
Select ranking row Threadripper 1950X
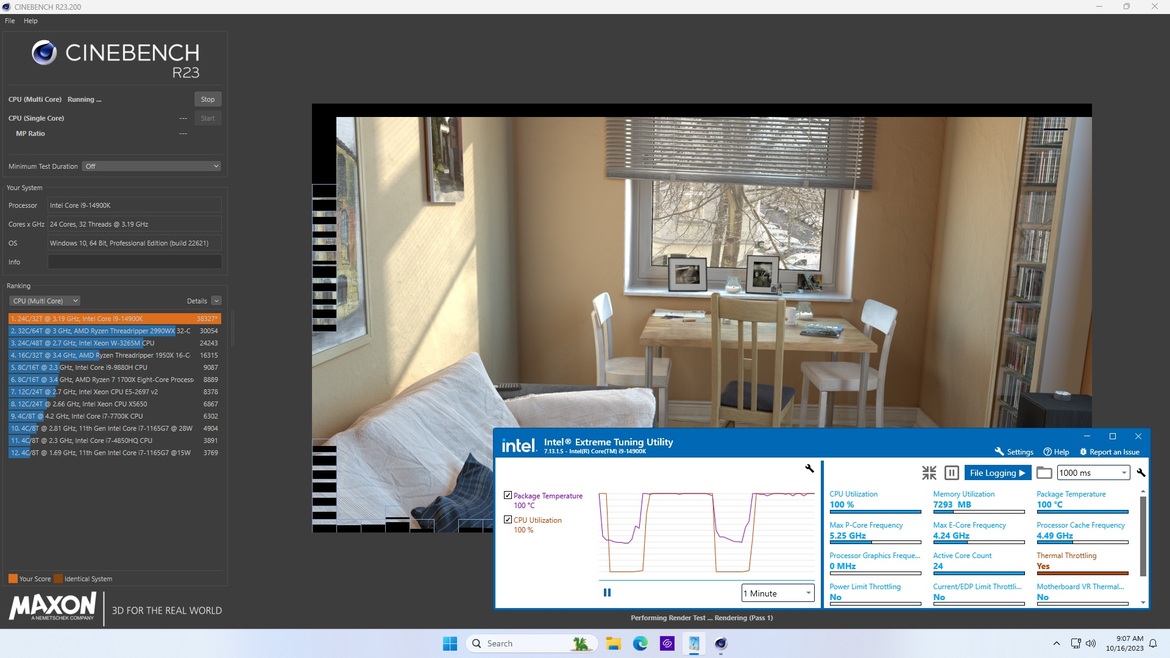point(114,355)
